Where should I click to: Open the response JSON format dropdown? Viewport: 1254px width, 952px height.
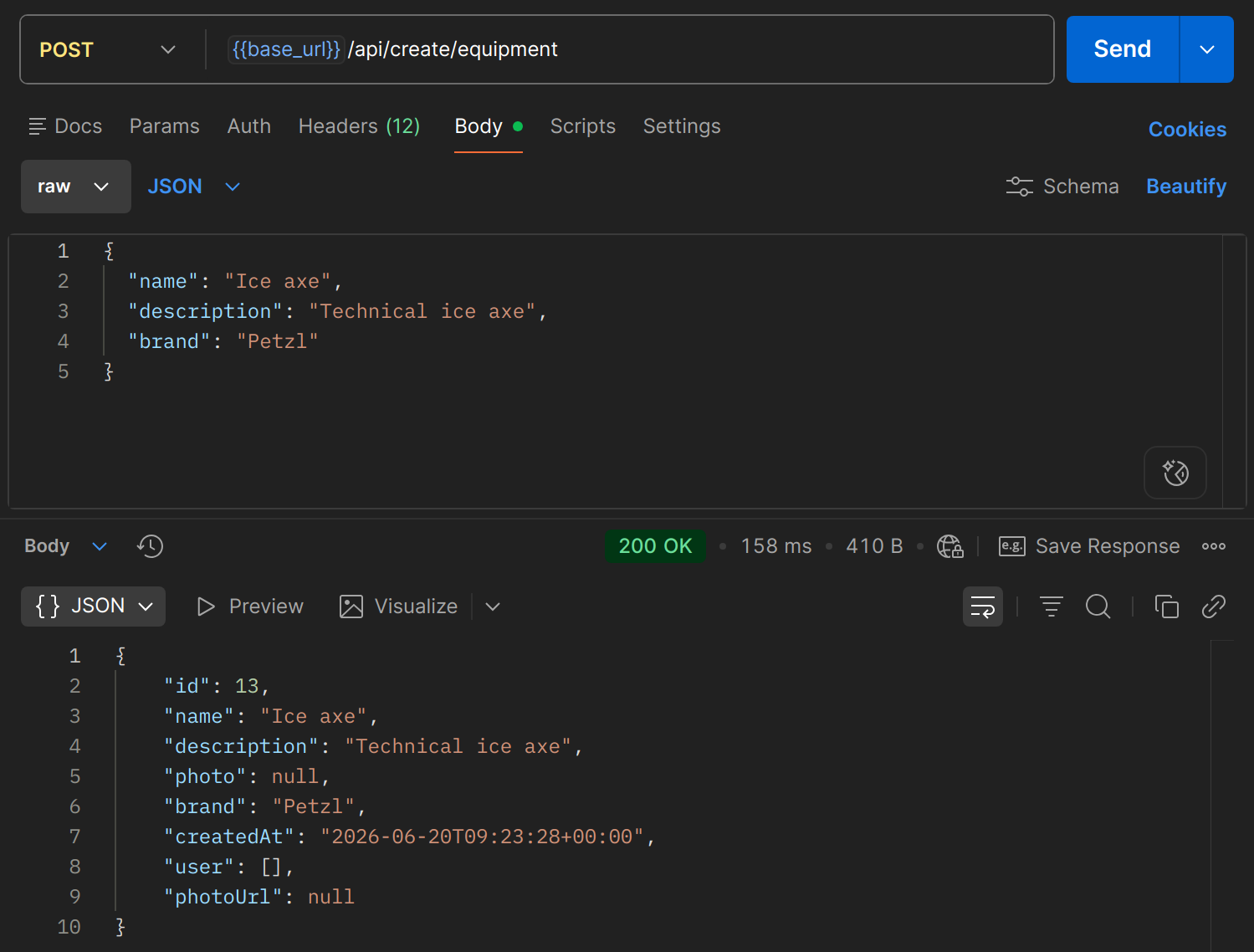(93, 607)
